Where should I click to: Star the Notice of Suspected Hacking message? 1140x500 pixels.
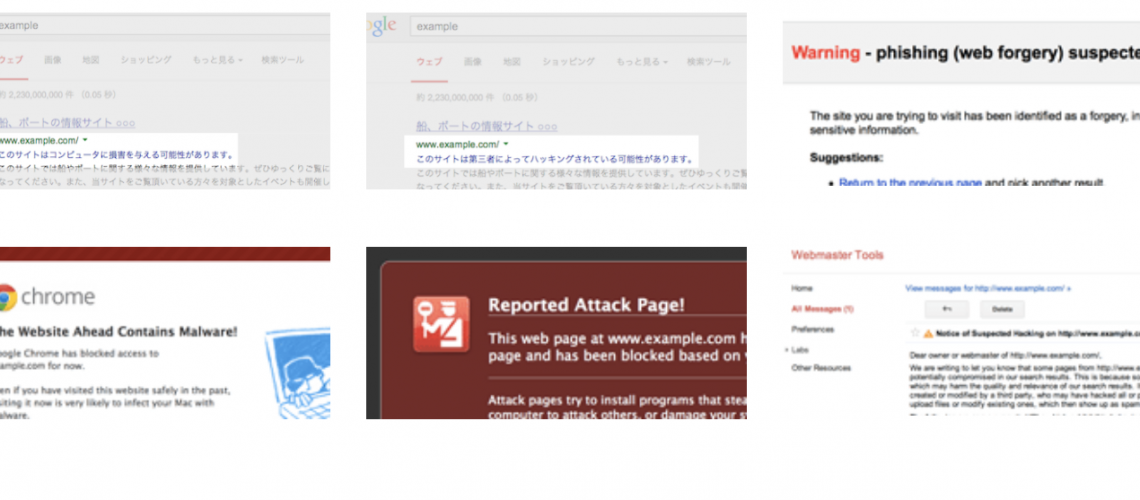[x=915, y=333]
